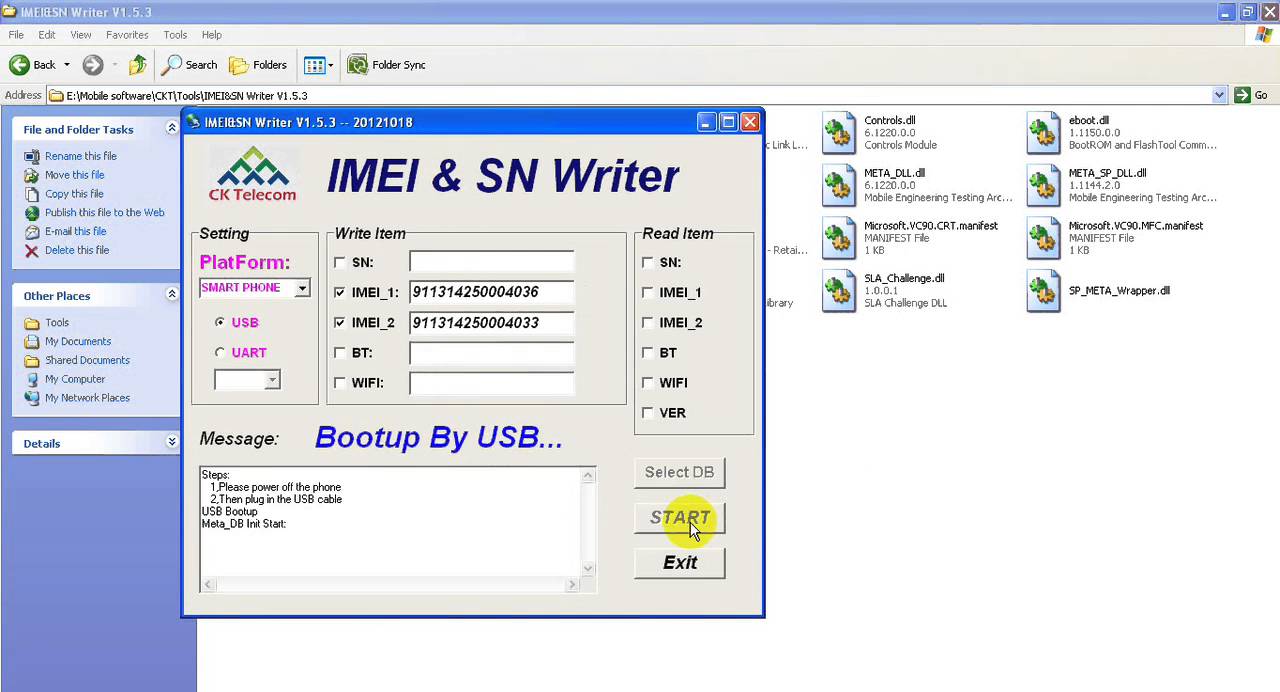Check the SN read item checkbox

pos(648,262)
